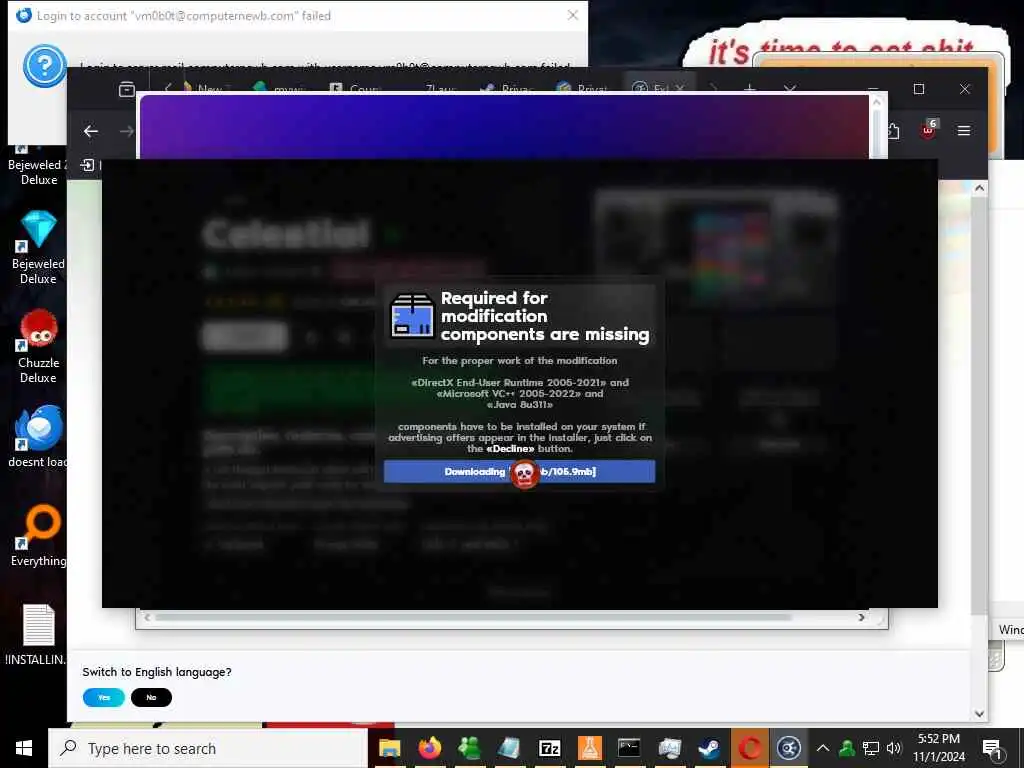Switch to the first 'Privac...' browser tab
The width and height of the screenshot is (1024, 768).
click(x=507, y=88)
